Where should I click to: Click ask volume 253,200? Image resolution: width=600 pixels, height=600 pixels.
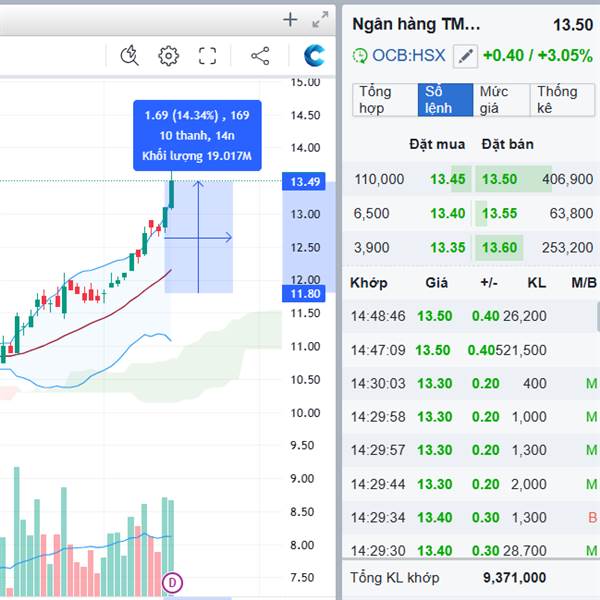[567, 248]
